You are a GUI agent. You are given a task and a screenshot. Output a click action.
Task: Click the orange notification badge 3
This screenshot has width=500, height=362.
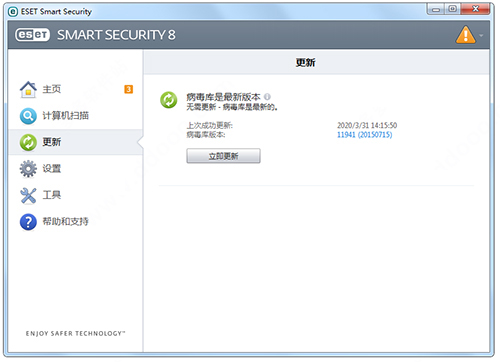tap(129, 89)
